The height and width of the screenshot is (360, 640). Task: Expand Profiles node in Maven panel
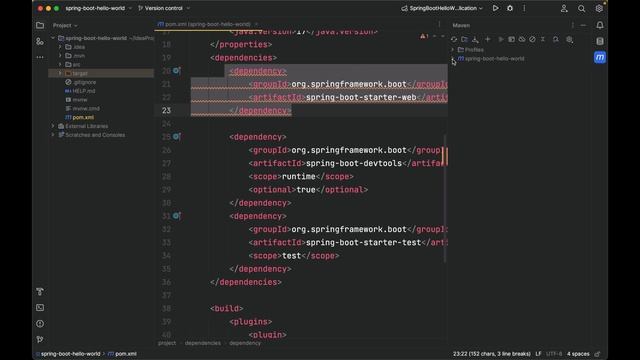[453, 50]
